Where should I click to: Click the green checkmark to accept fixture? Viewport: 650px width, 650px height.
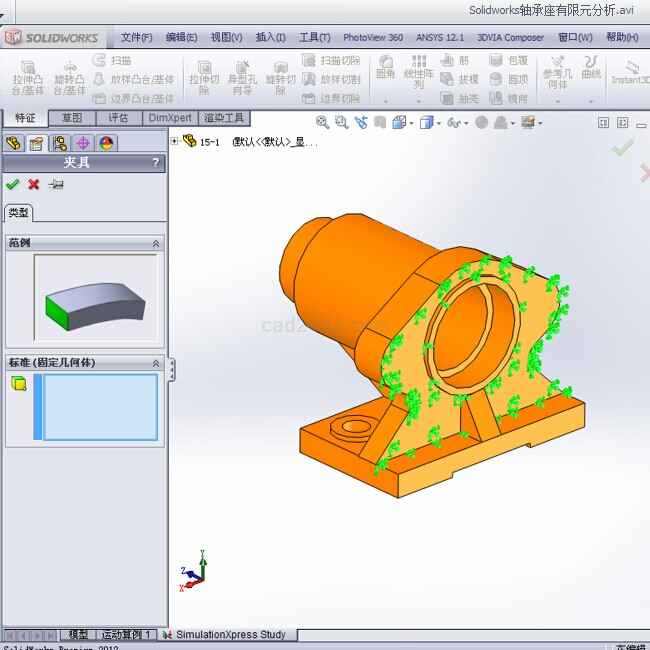coord(12,184)
